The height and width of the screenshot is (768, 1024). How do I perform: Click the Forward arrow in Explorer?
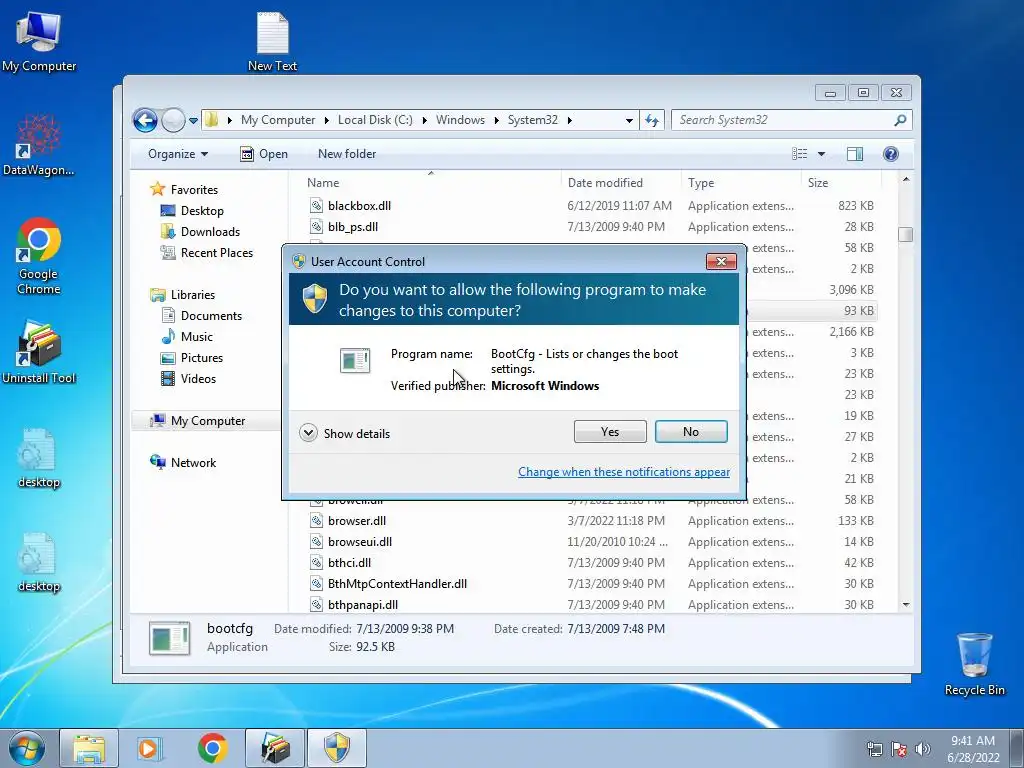(x=173, y=120)
